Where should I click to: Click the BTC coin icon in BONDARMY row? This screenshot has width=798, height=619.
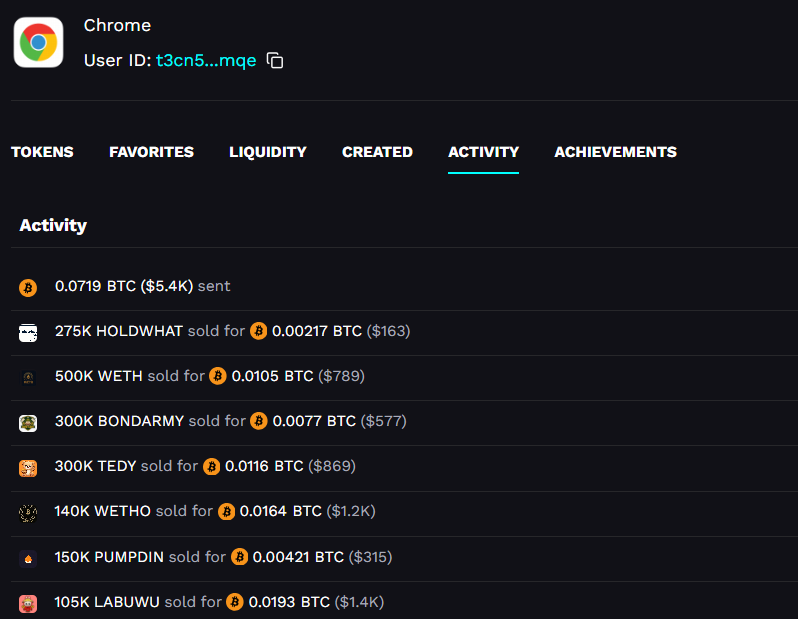coord(259,421)
